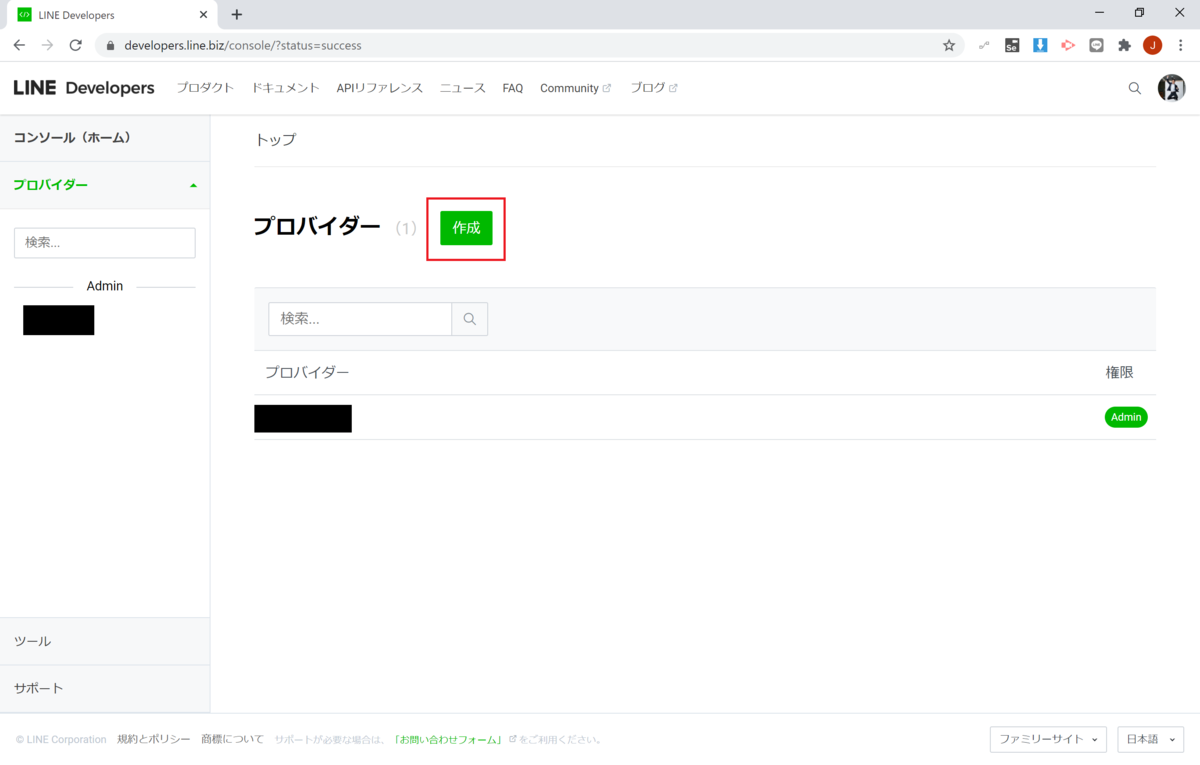The image size is (1200, 765).
Task: Click the provider list search magnifier button
Action: [x=469, y=318]
